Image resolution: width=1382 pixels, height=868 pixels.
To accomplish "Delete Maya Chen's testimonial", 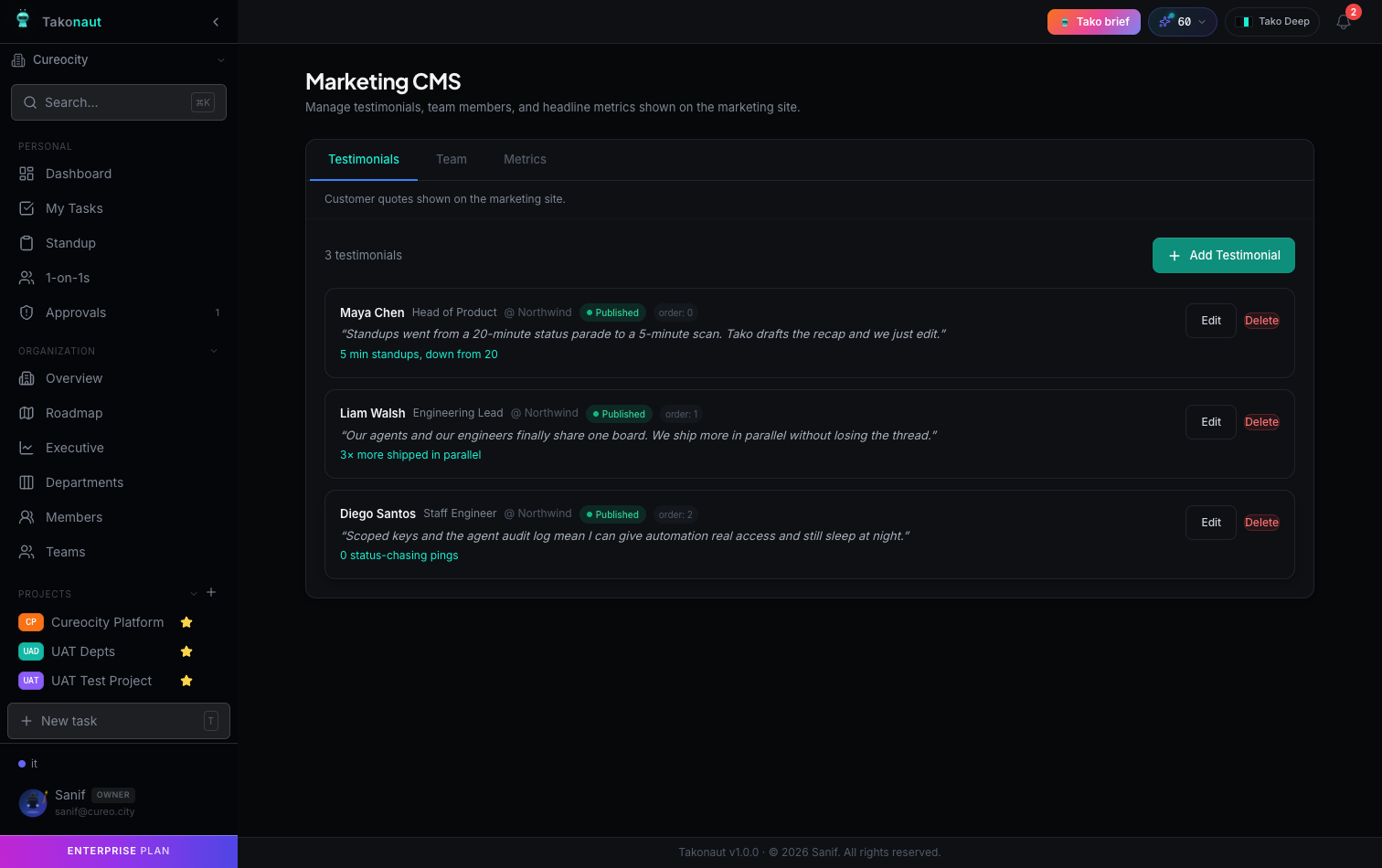I will (x=1261, y=321).
